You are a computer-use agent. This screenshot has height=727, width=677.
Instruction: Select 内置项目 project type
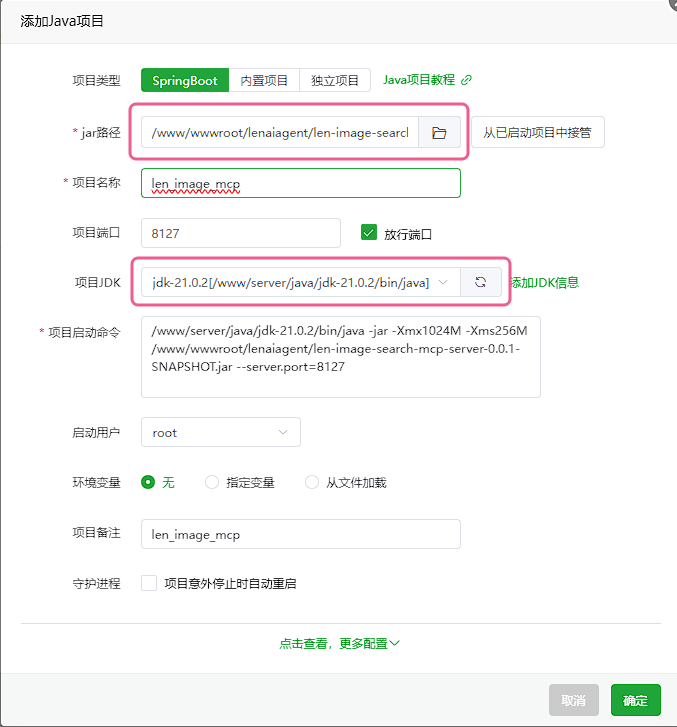[264, 80]
